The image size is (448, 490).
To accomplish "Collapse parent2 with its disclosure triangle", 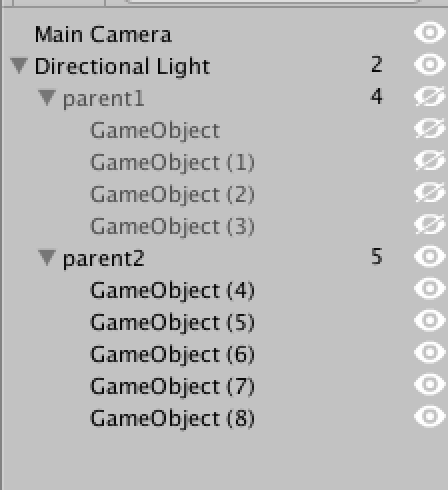I will point(47,258).
